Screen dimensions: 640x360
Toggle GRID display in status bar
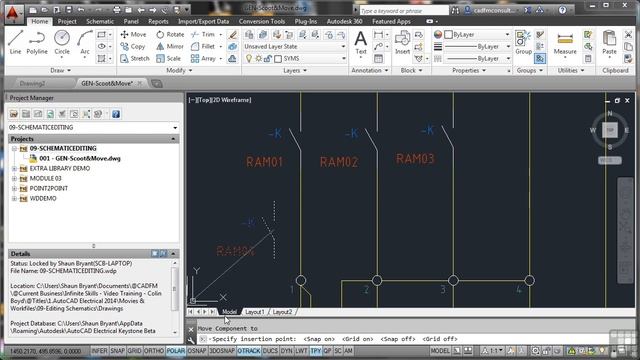tap(134, 351)
